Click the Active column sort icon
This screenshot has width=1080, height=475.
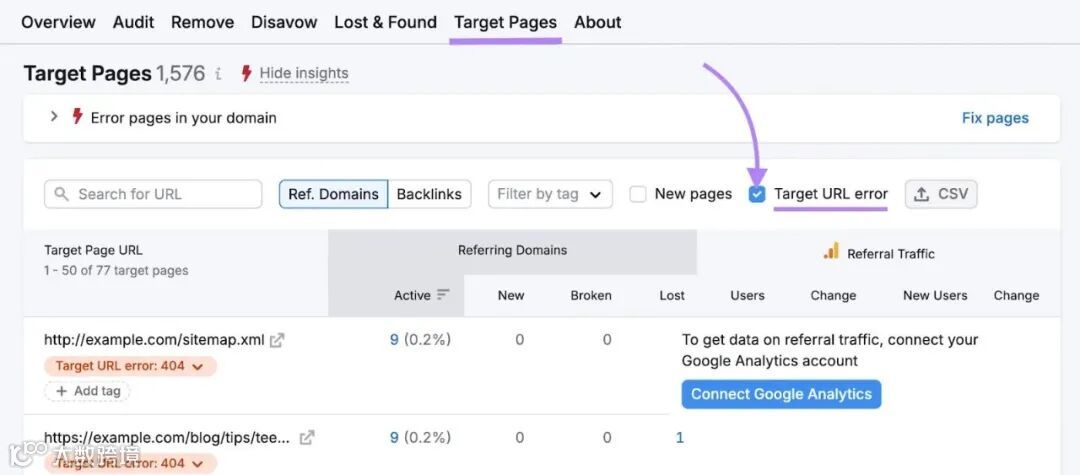pyautogui.click(x=444, y=295)
